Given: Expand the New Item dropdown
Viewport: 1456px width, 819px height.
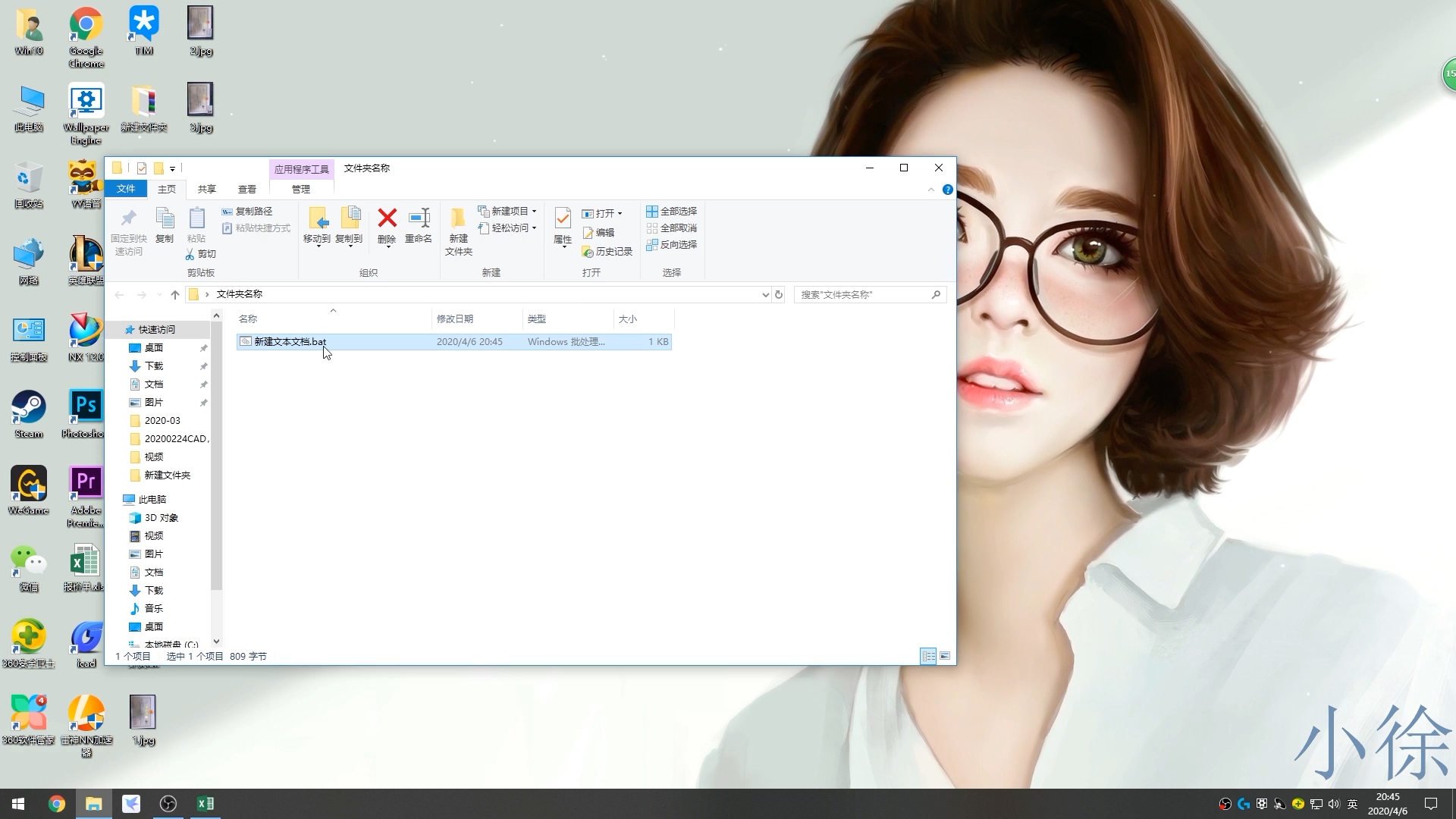Looking at the screenshot, I should tap(534, 211).
